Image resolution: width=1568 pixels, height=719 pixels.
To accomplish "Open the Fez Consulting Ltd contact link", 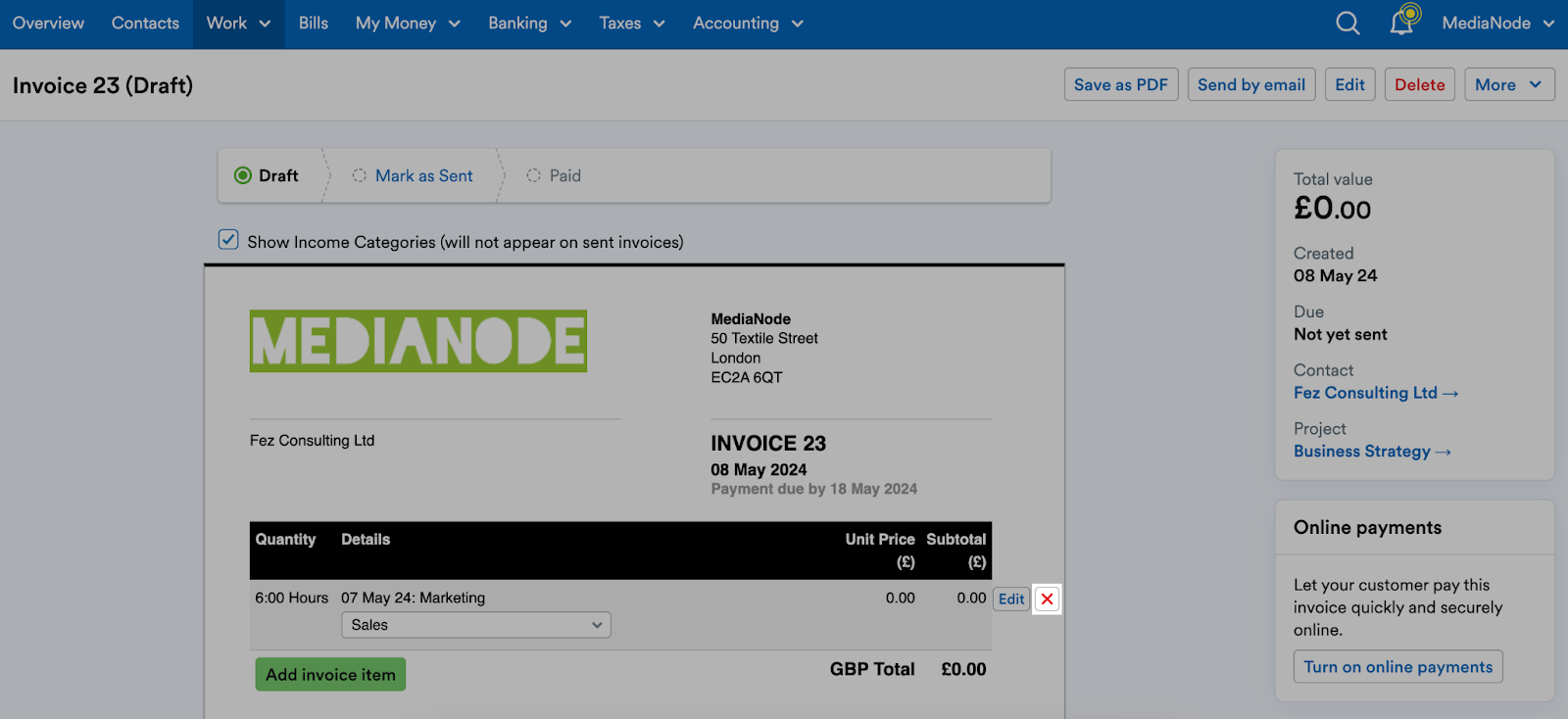I will coord(1376,393).
